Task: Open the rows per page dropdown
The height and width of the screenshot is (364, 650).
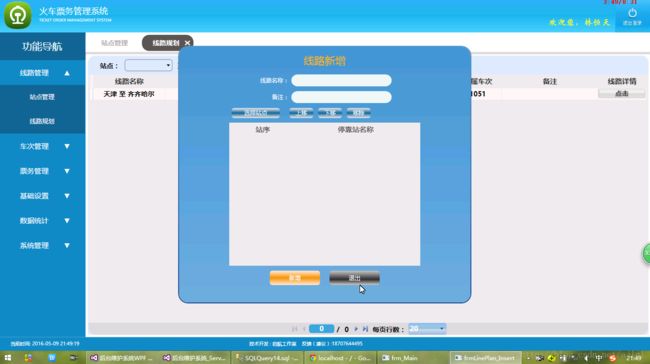Action: click(x=427, y=329)
